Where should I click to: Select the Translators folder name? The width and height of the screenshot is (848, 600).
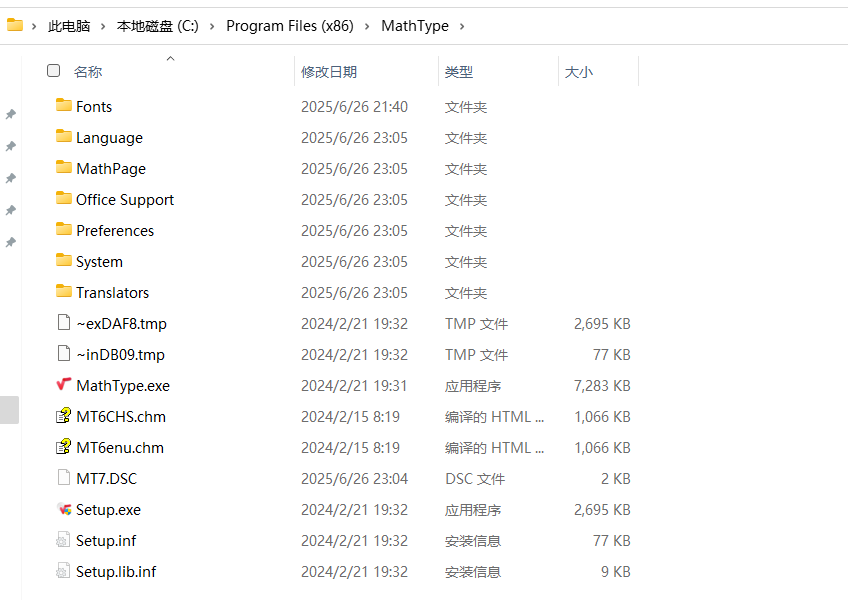tap(112, 293)
